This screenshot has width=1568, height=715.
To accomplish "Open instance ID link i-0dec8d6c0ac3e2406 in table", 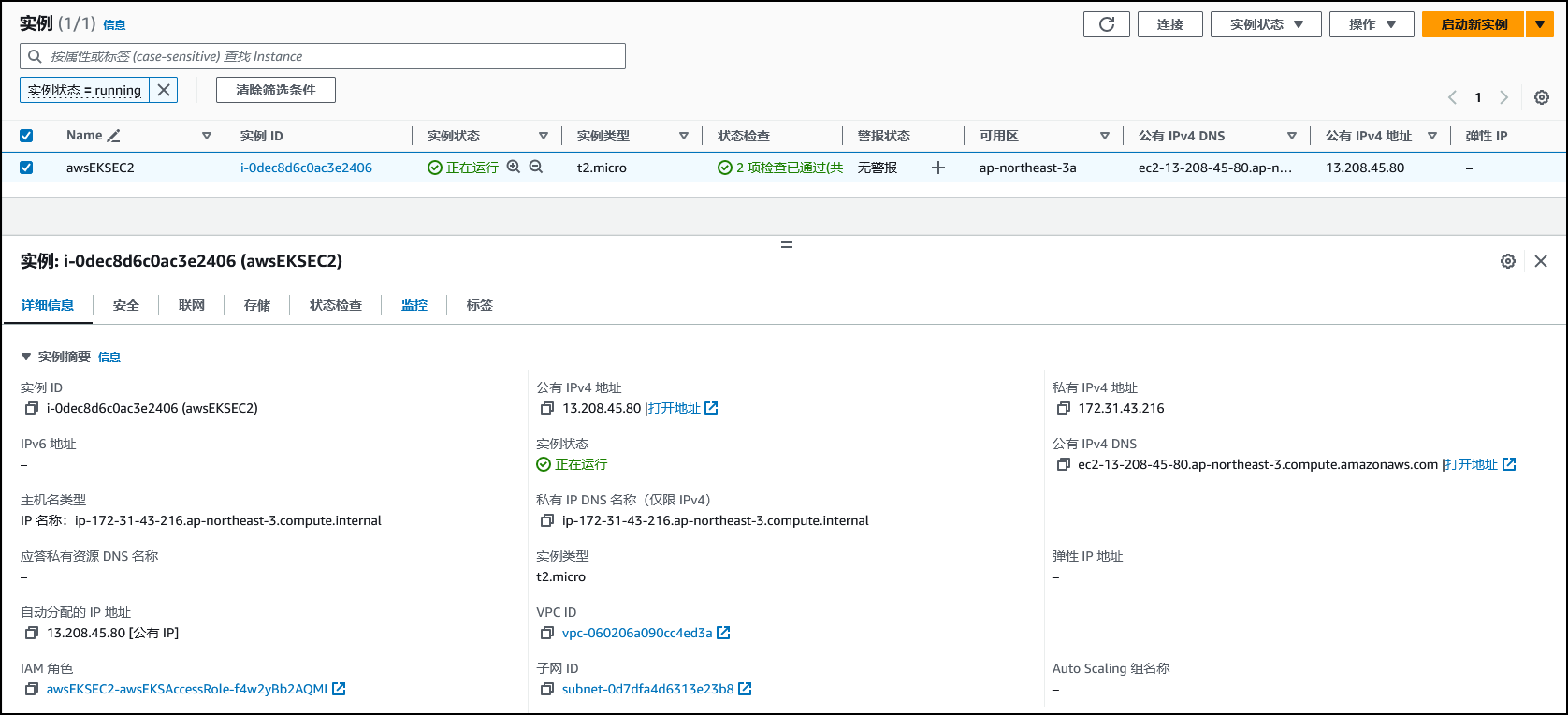I will click(306, 168).
